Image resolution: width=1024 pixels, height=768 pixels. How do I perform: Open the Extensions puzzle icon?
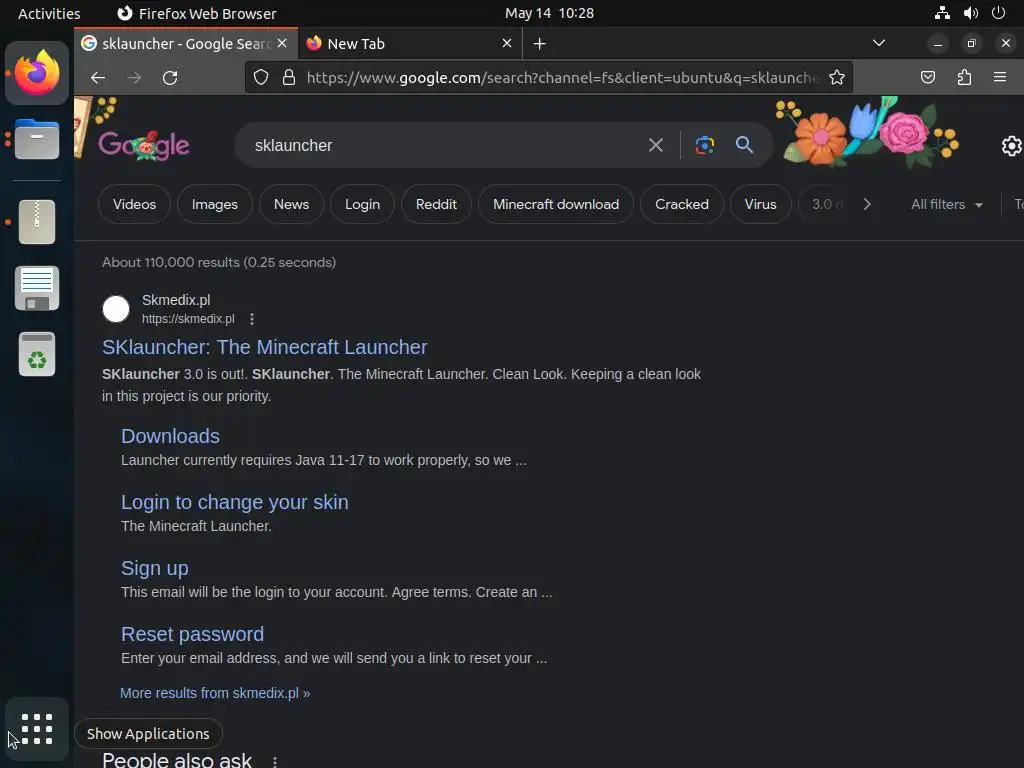coord(964,78)
